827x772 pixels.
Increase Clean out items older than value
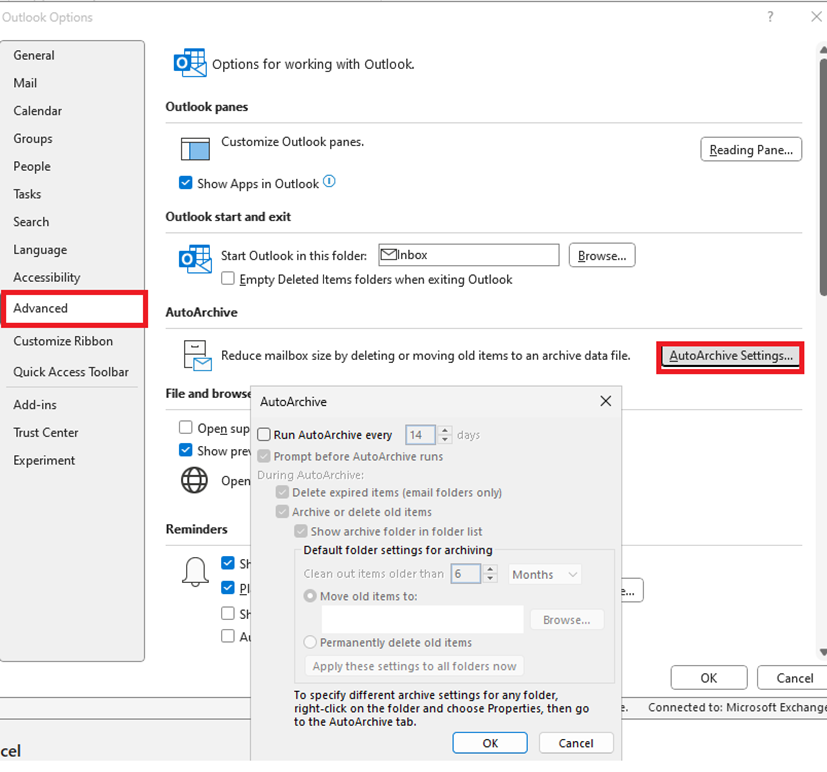click(490, 570)
